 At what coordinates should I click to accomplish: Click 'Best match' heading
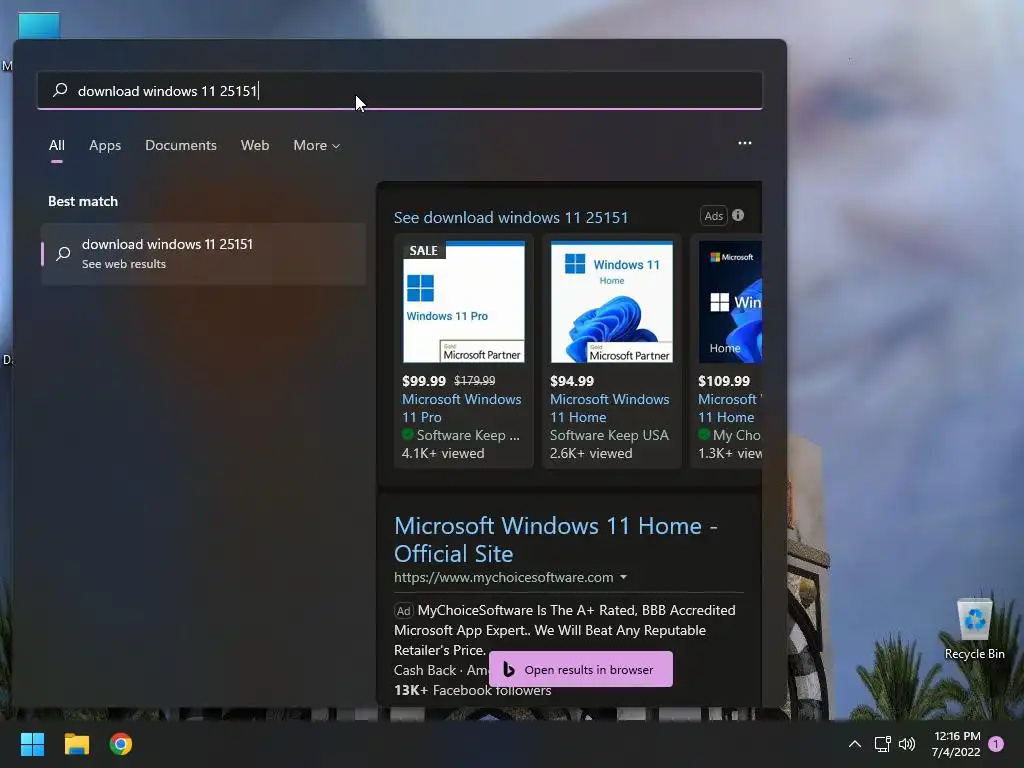[83, 201]
